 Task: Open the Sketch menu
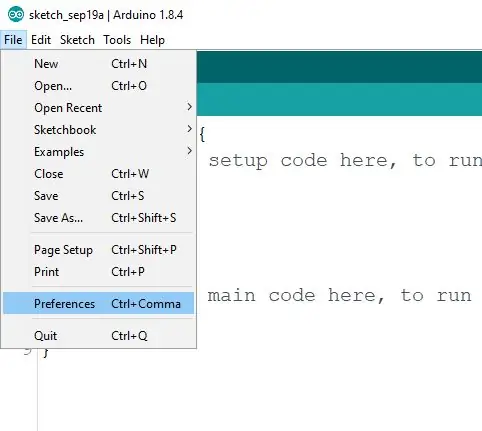point(77,40)
